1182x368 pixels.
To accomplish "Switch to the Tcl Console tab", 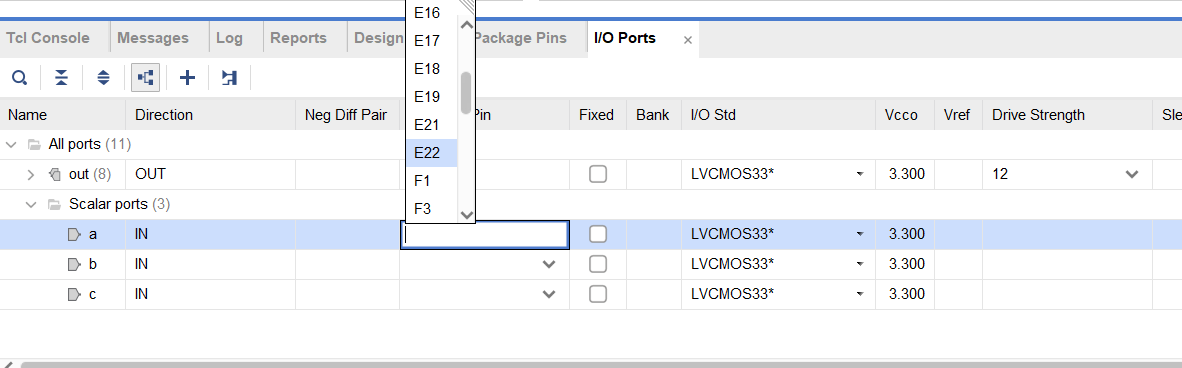I will click(48, 38).
